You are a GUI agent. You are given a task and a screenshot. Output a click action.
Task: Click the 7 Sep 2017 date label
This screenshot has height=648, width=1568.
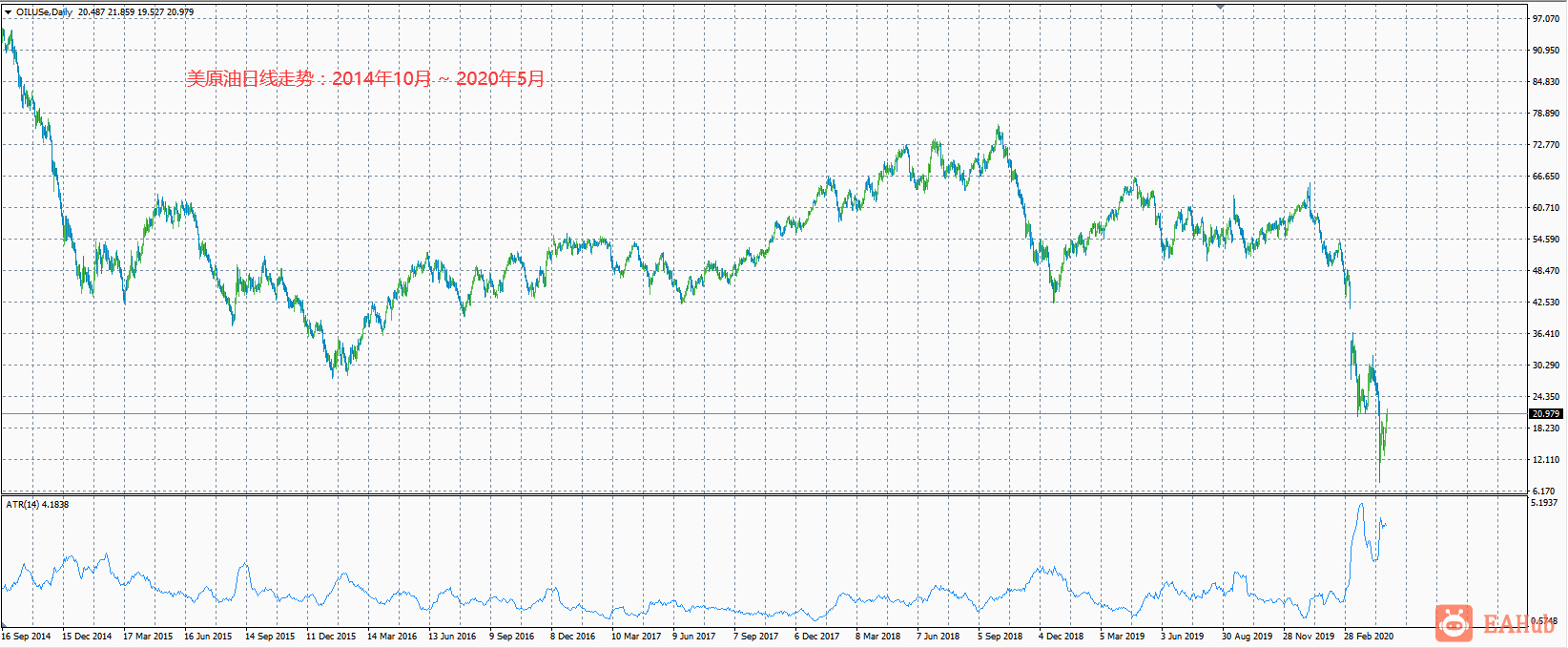756,636
